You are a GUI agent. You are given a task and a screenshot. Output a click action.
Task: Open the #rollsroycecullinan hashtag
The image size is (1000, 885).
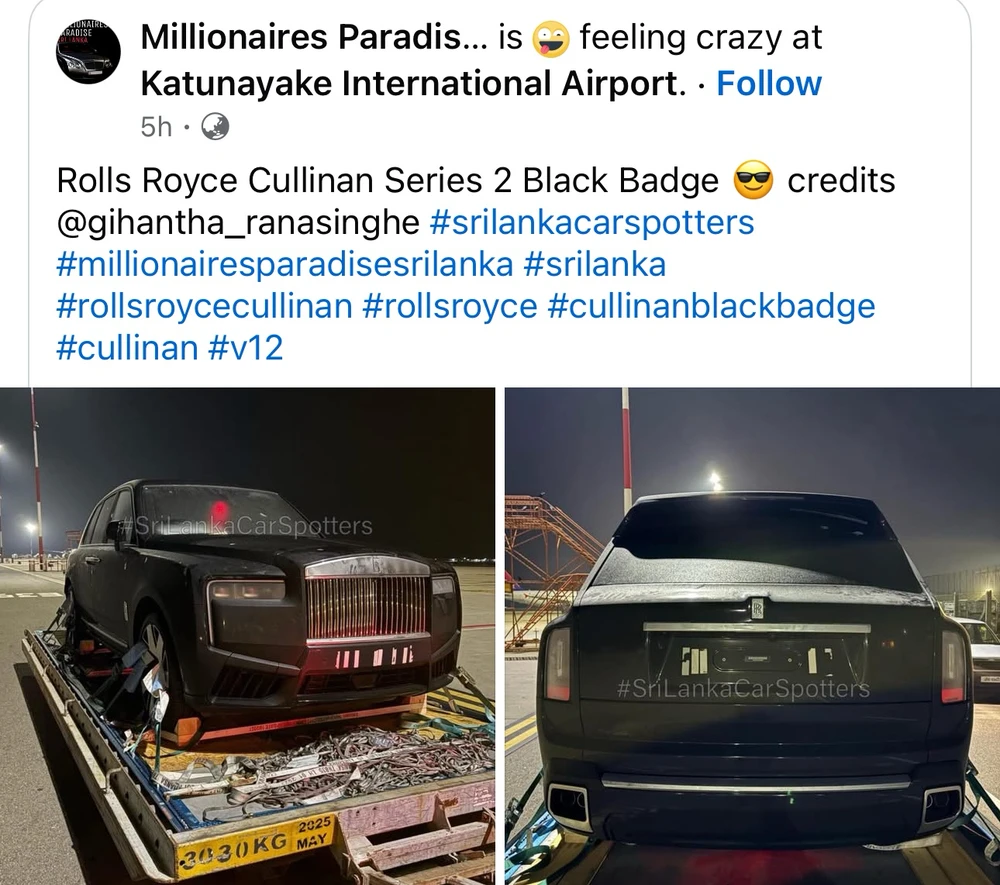coord(204,306)
